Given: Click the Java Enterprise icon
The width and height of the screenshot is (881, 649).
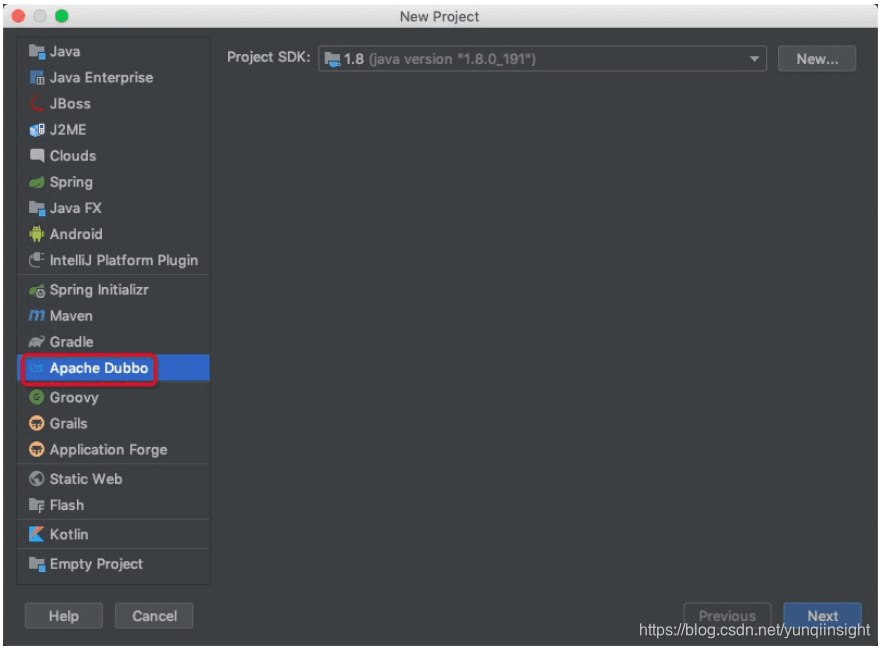Looking at the screenshot, I should 37,78.
